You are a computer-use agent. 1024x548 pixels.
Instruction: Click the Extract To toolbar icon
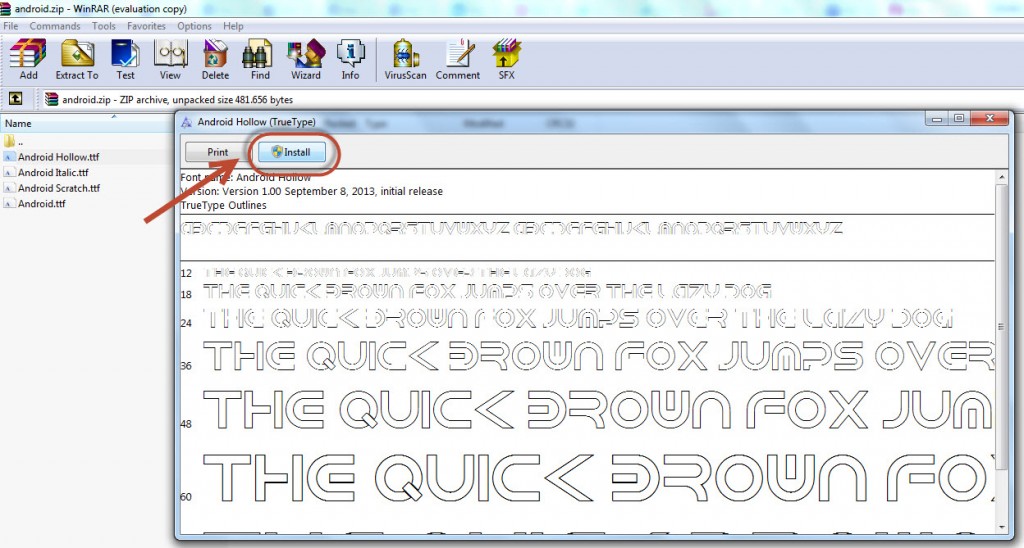(77, 59)
